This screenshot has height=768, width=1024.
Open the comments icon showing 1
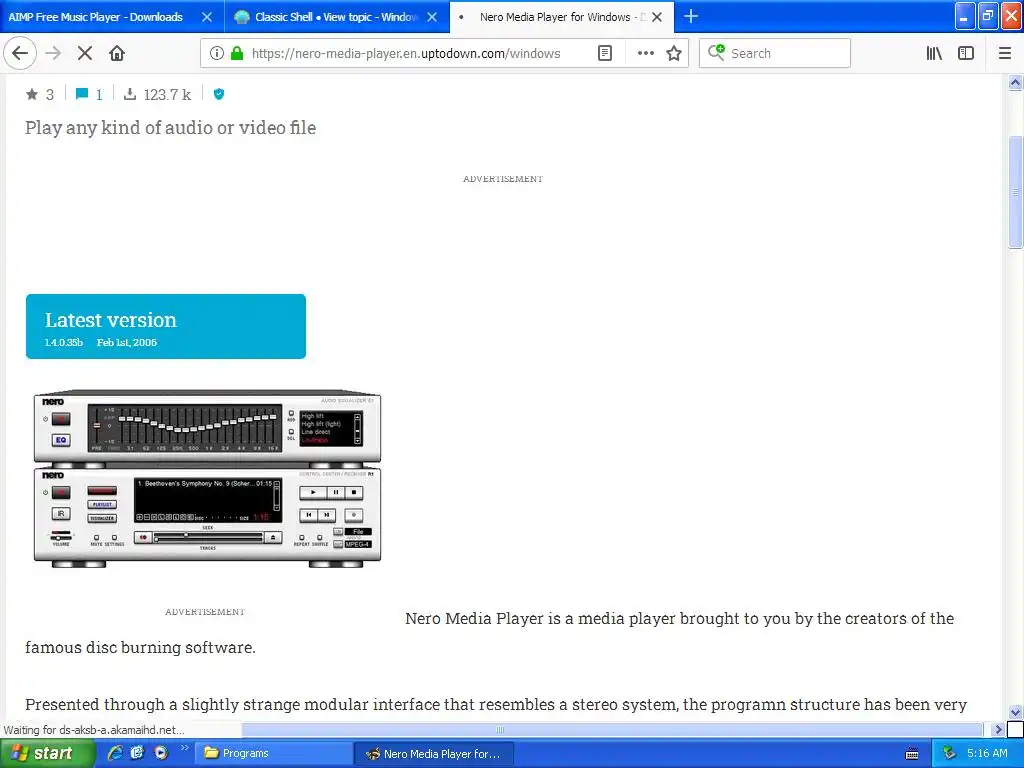(x=82, y=94)
